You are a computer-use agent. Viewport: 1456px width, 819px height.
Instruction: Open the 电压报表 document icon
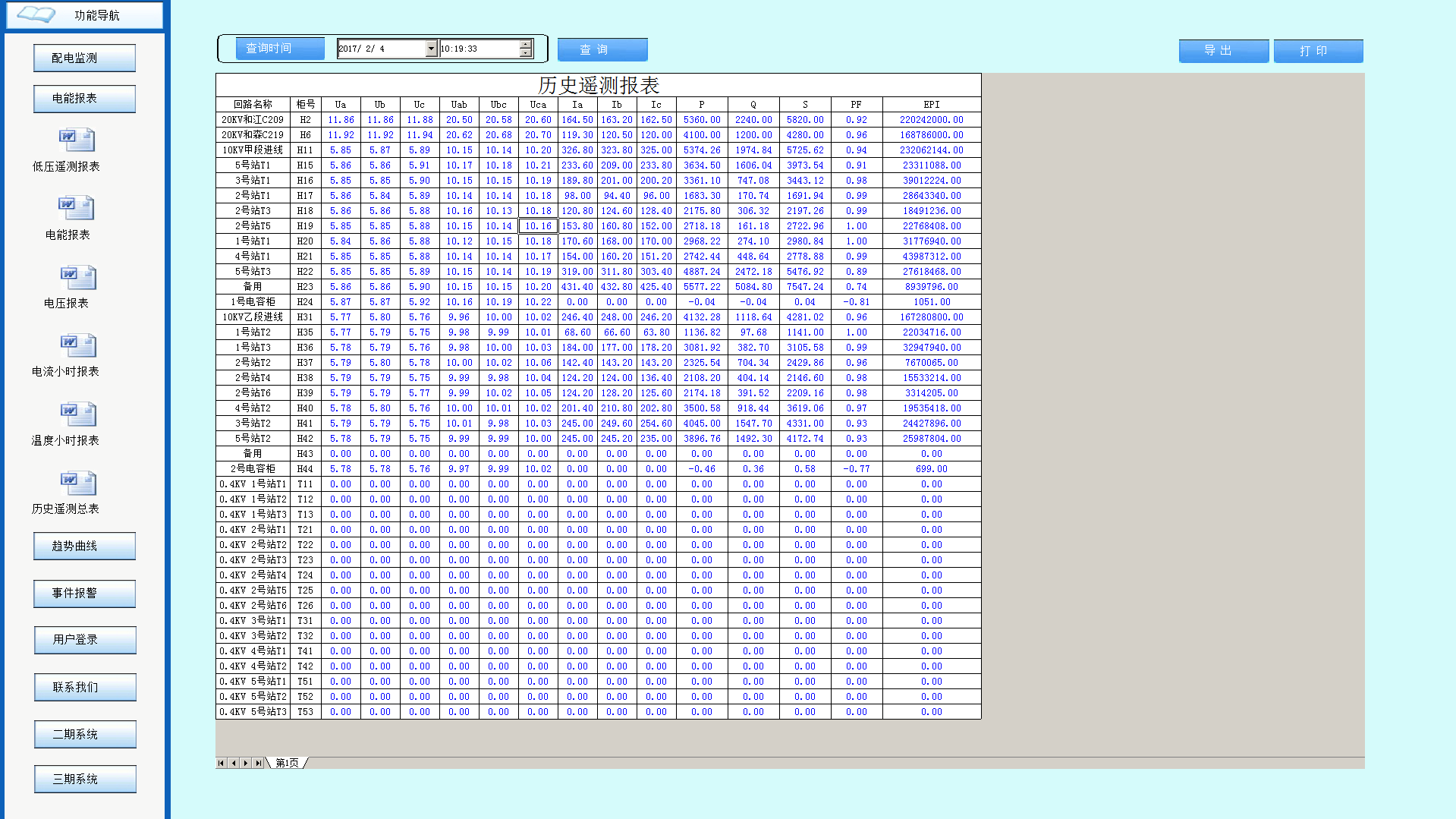pos(77,277)
